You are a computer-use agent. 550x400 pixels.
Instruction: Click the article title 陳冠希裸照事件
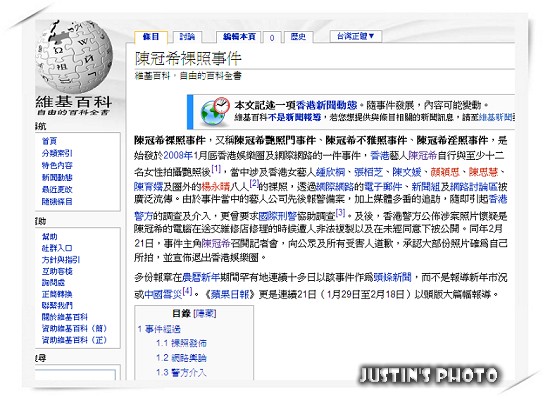(188, 58)
